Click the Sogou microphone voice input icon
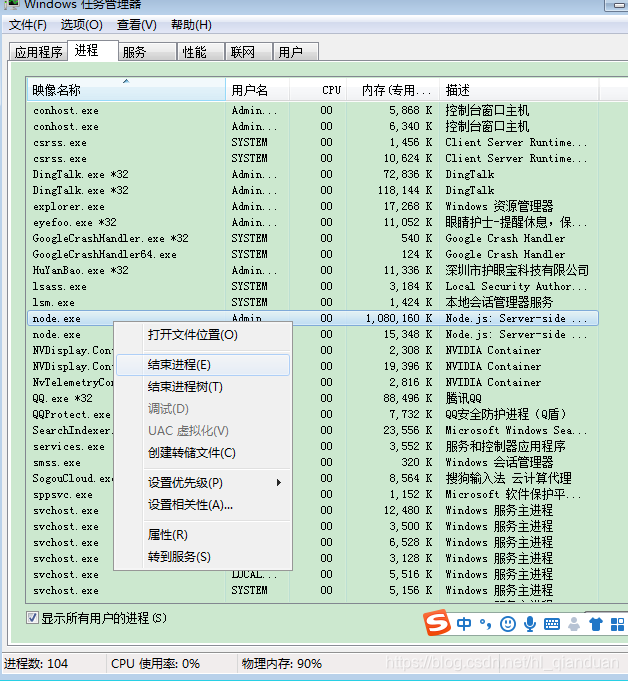 click(x=529, y=625)
